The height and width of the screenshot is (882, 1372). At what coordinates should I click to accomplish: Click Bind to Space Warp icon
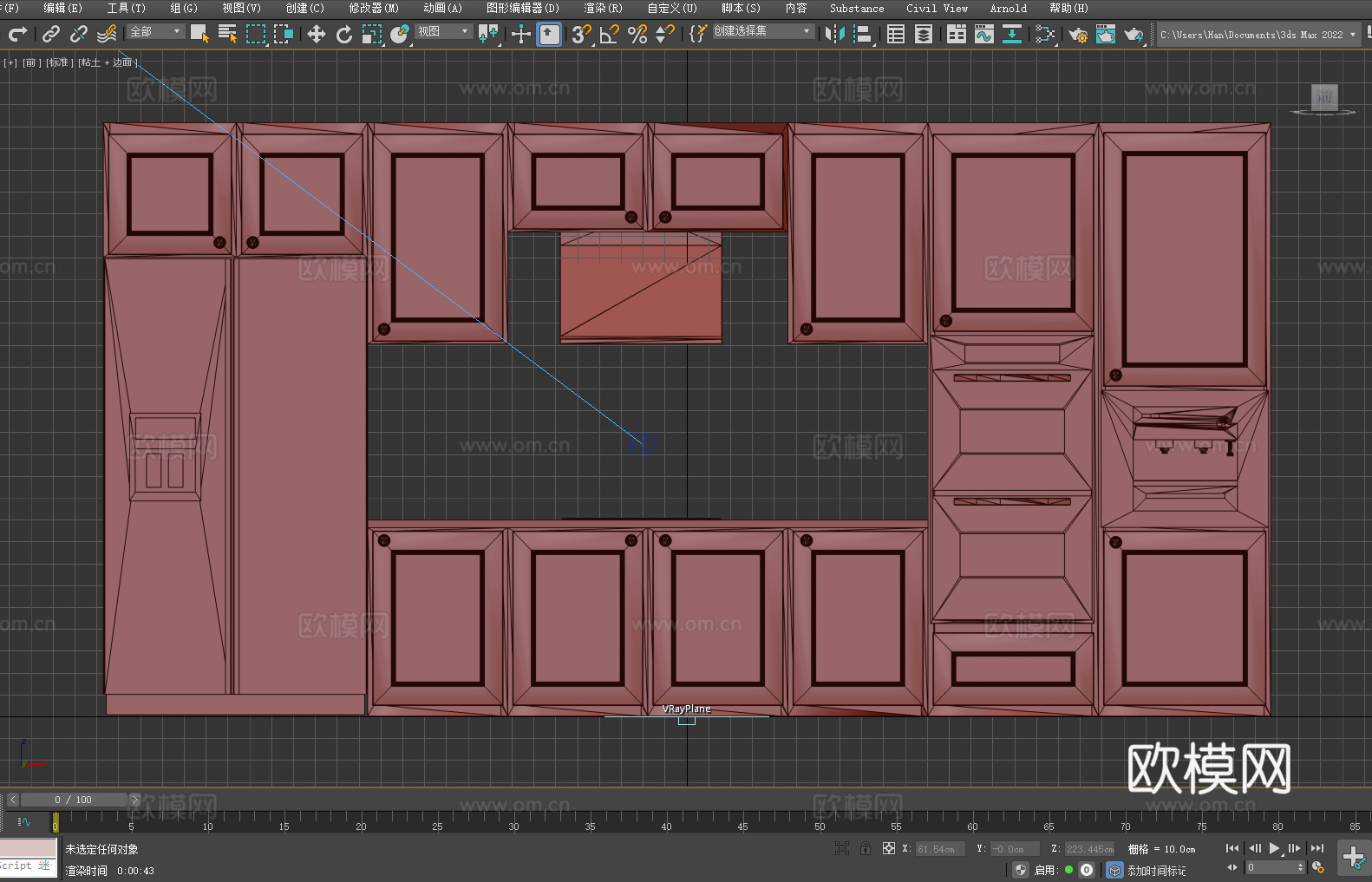pyautogui.click(x=107, y=34)
